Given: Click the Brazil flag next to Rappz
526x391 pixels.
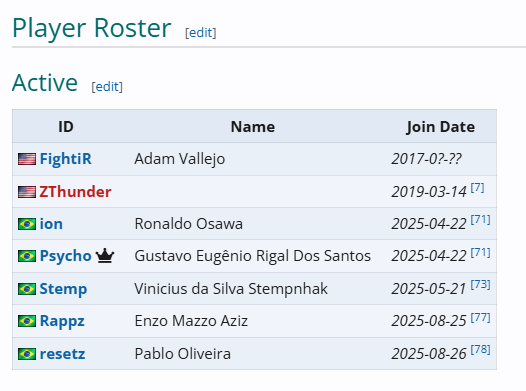Looking at the screenshot, I should pyautogui.click(x=27, y=321).
